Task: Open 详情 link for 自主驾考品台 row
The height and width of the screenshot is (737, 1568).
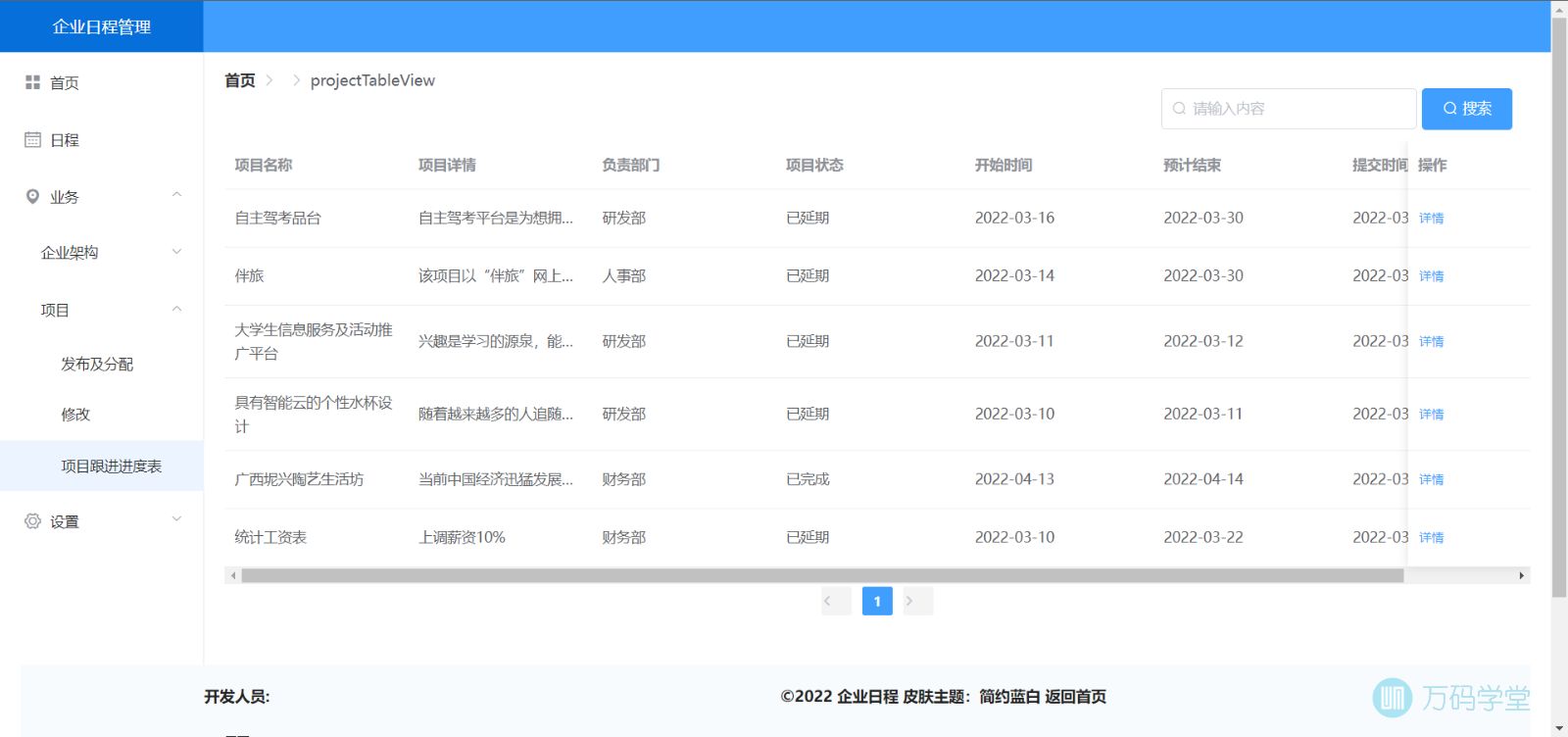Action: 1431,219
